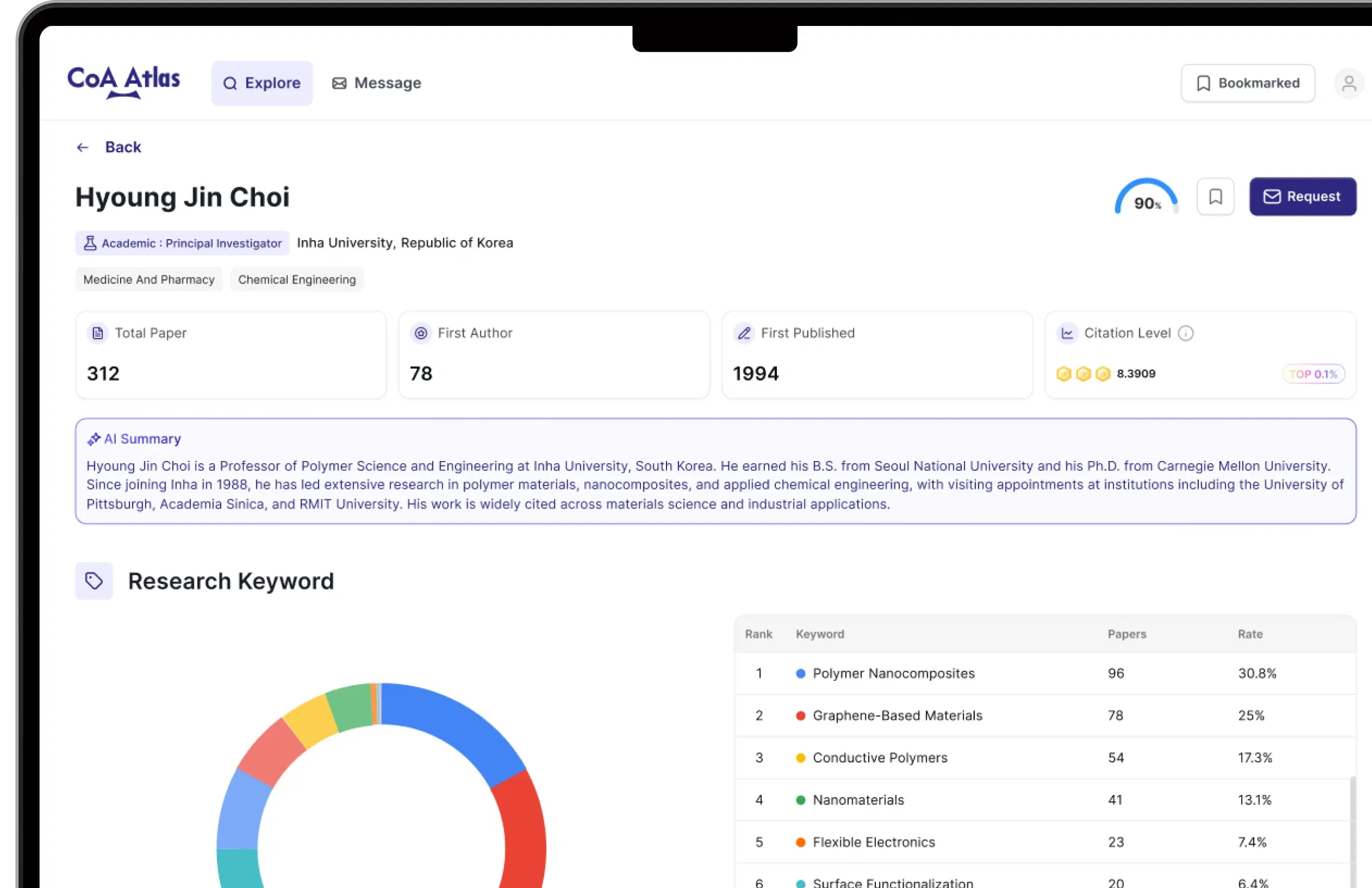
Task: Select the Chemical Engineering tag
Action: [297, 279]
